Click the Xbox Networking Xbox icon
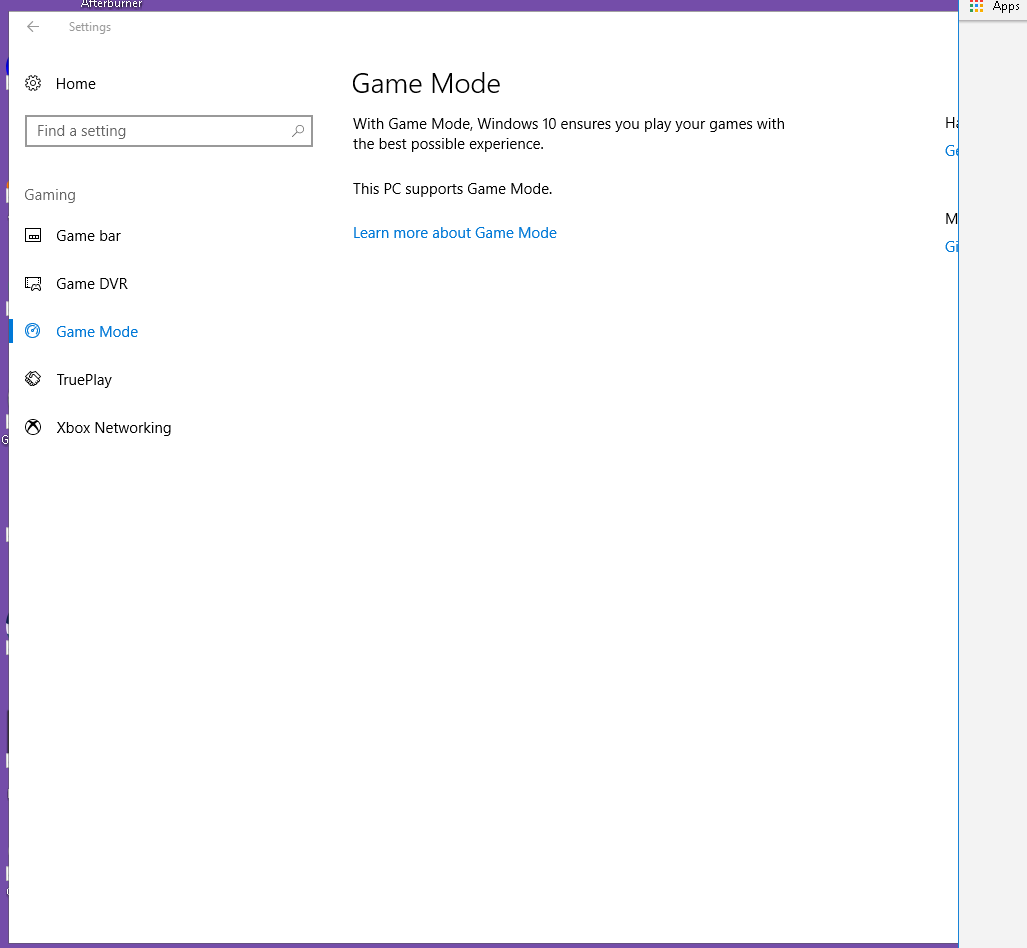Screen dimensions: 1027x948 [x=33, y=427]
